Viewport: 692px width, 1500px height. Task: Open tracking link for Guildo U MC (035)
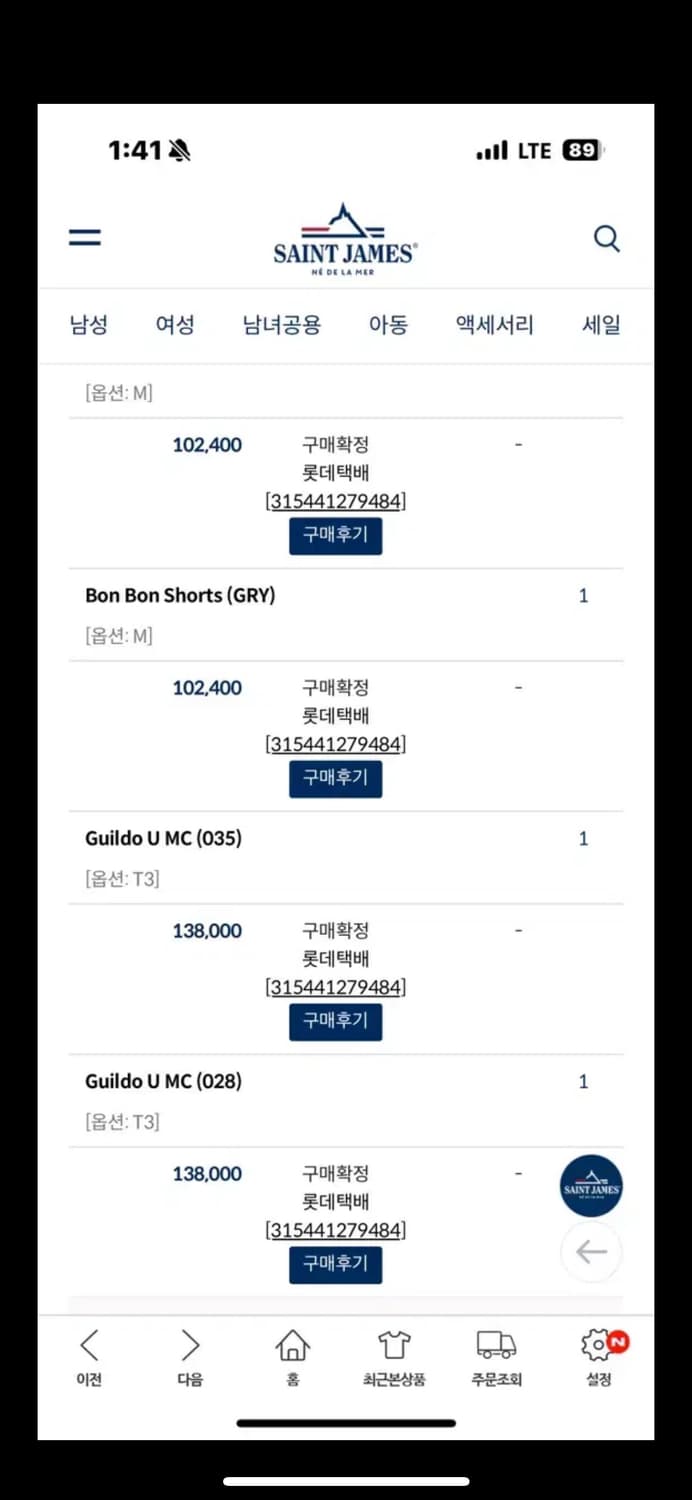click(335, 986)
